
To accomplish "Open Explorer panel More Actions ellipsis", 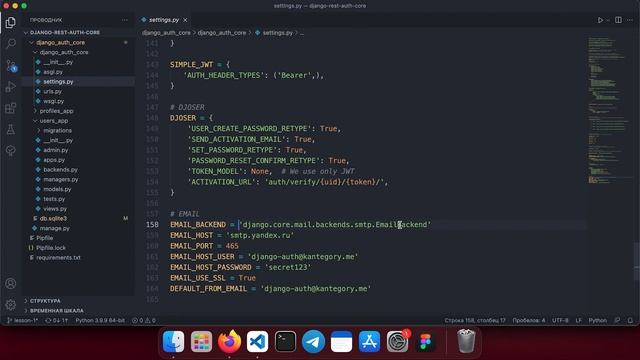I will [x=124, y=20].
